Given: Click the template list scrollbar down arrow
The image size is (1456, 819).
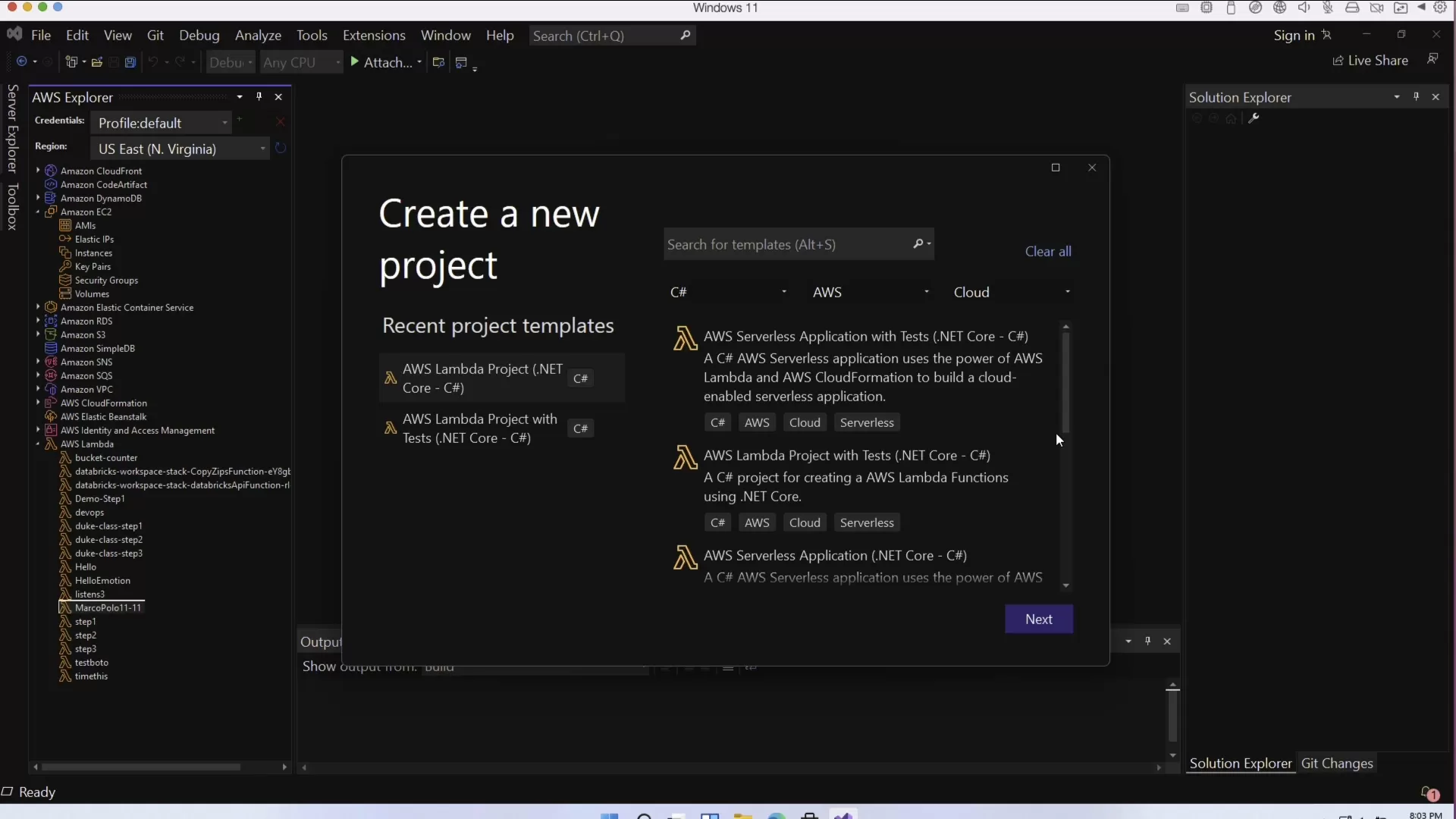Looking at the screenshot, I should [x=1066, y=585].
